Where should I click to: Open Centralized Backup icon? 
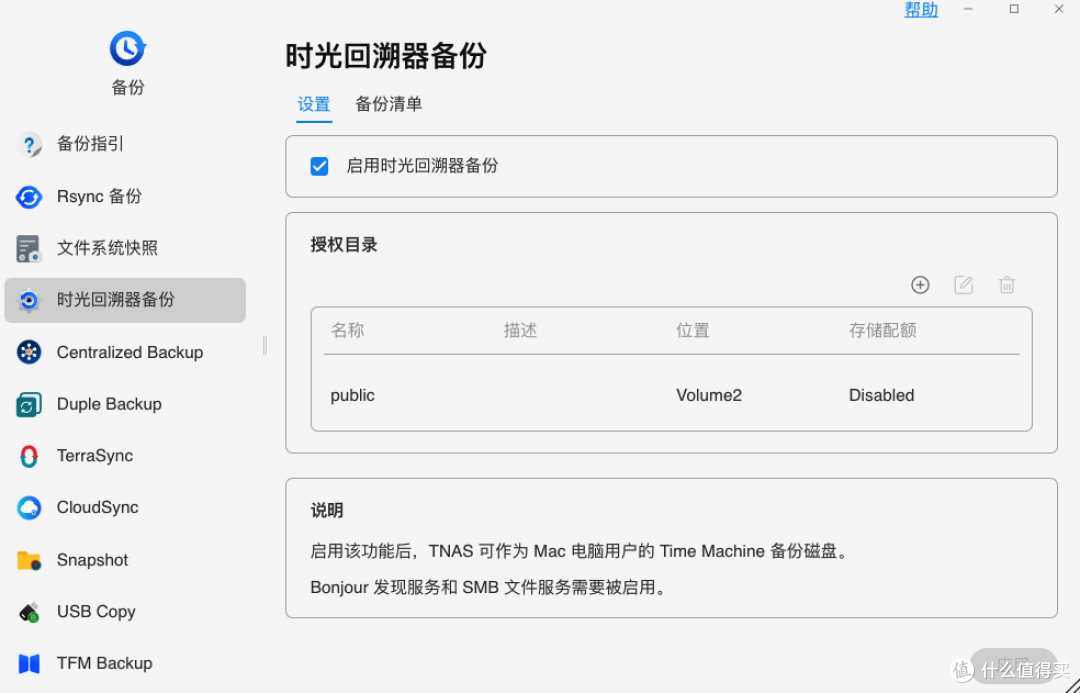(29, 353)
